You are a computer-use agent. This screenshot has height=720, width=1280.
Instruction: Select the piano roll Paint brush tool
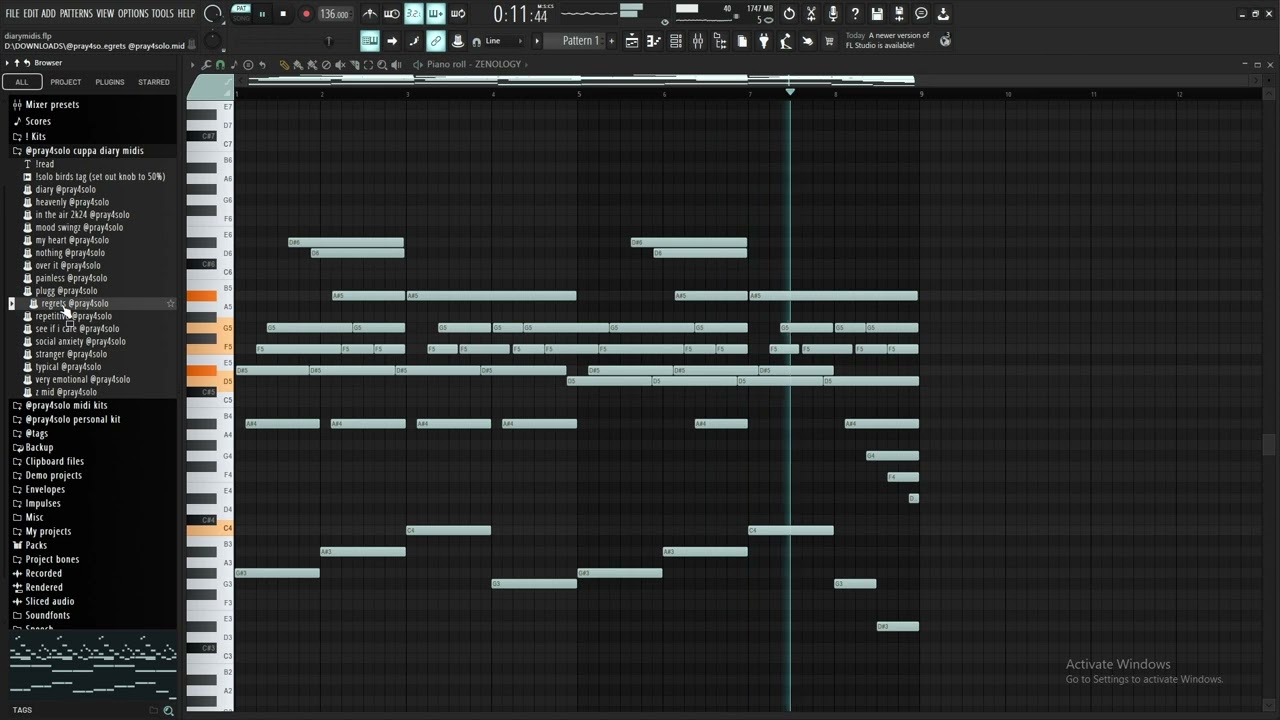[x=297, y=64]
